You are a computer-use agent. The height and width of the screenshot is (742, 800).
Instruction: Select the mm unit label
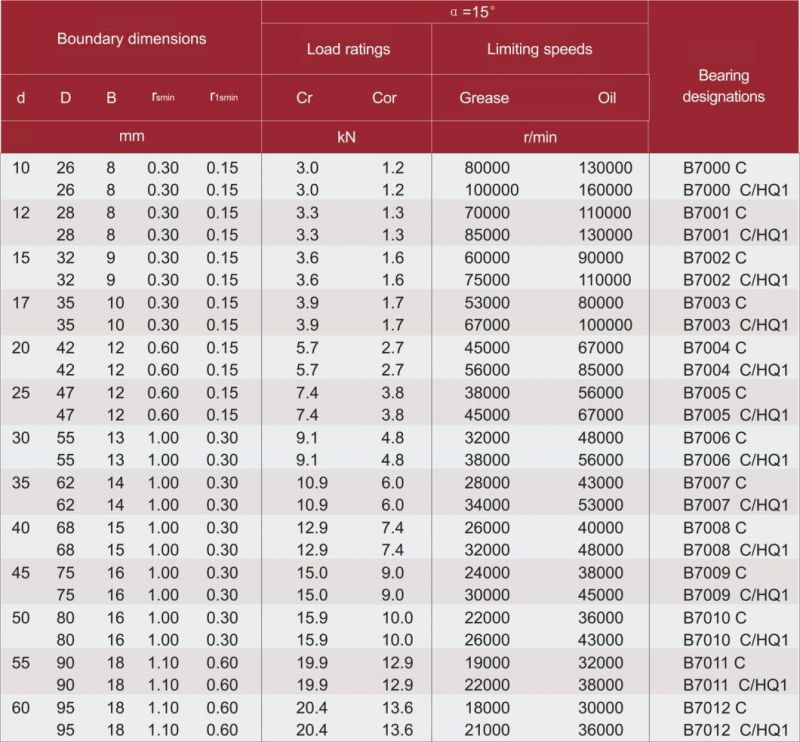131,137
